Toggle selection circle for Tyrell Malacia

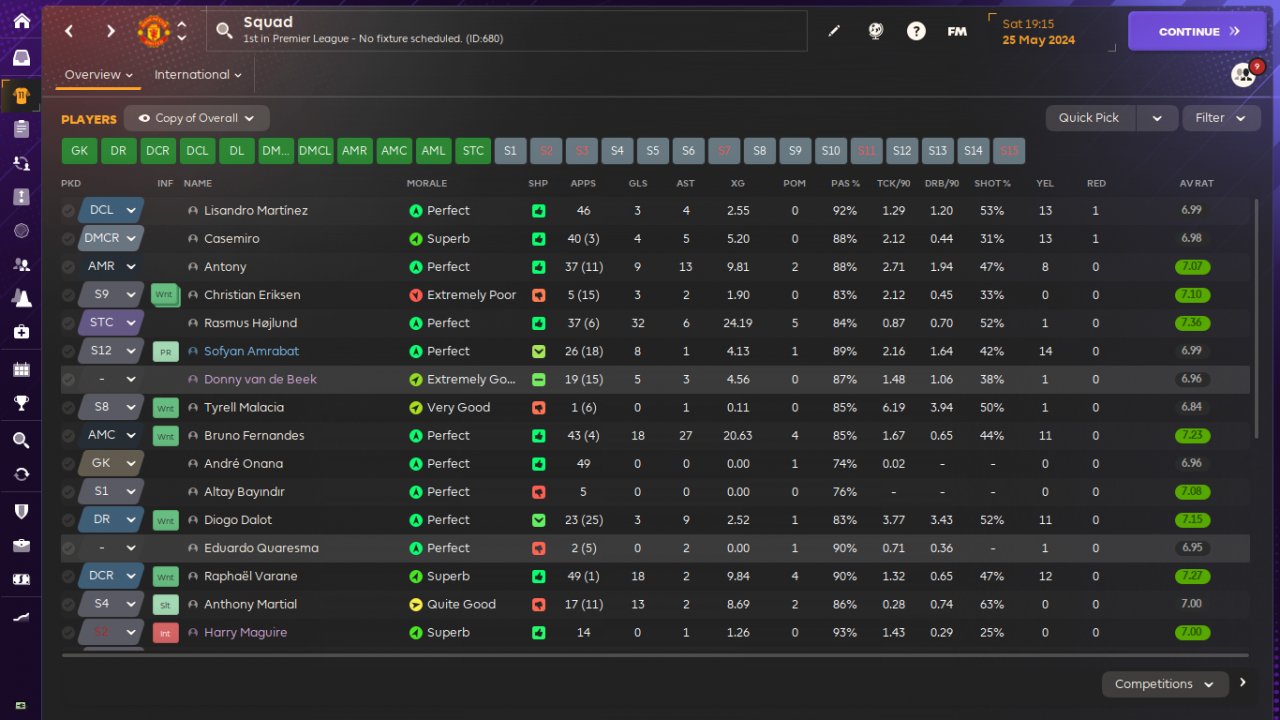point(68,408)
